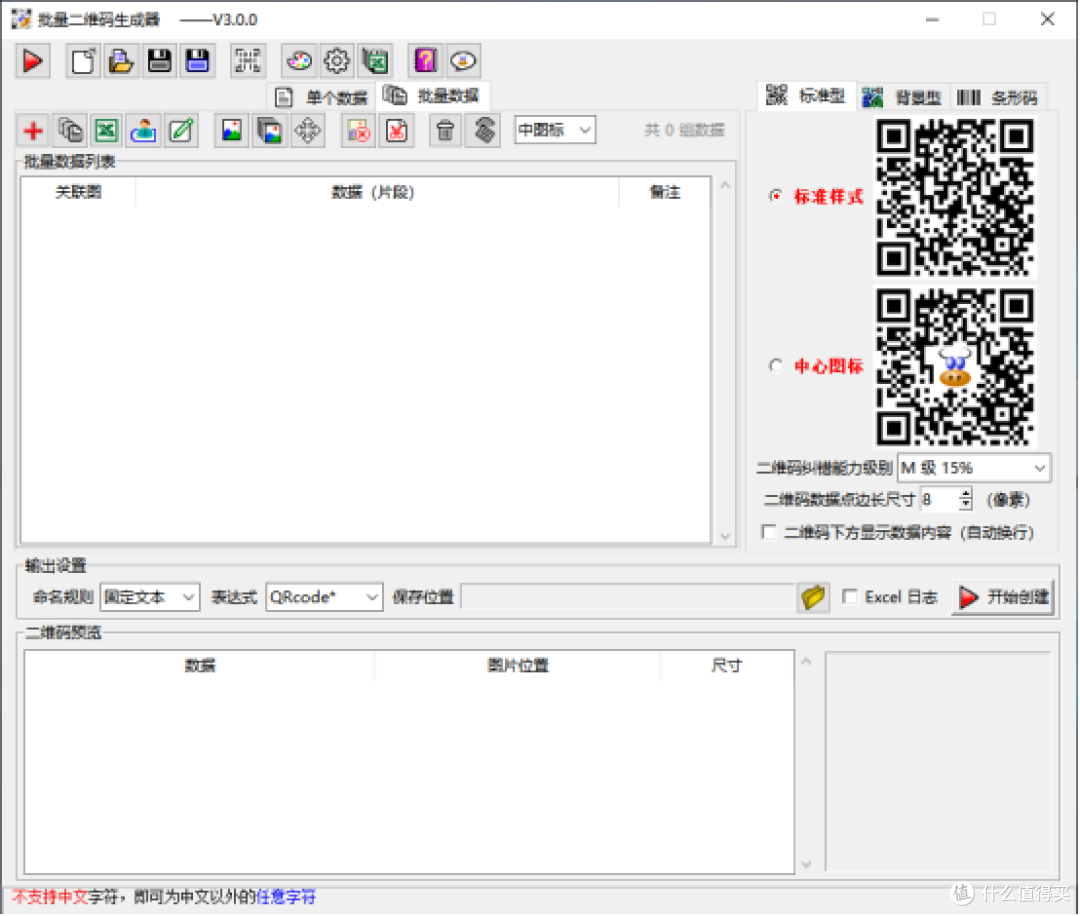Click the 开始创建 button
Image resolution: width=1080 pixels, height=916 pixels.
[x=1004, y=597]
